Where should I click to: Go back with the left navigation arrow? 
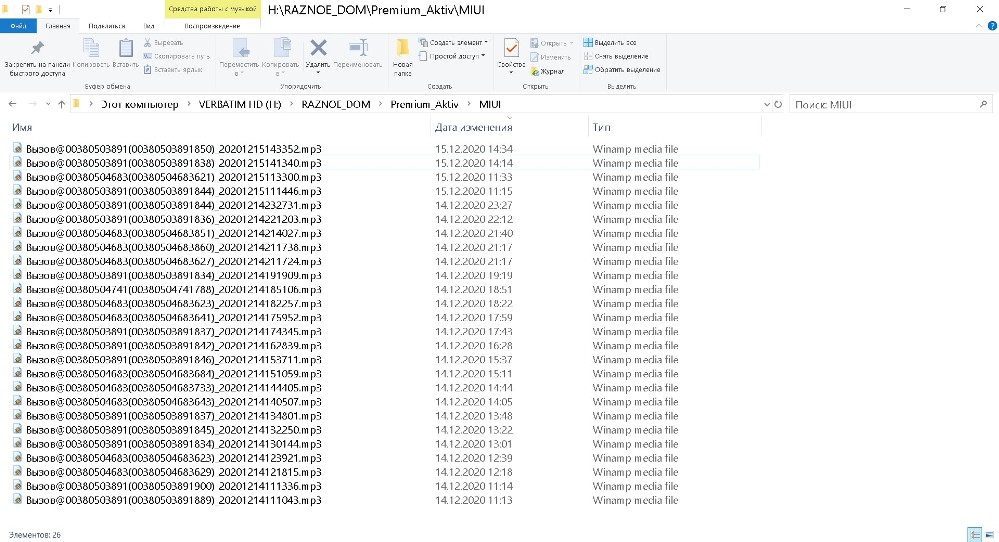[x=13, y=104]
